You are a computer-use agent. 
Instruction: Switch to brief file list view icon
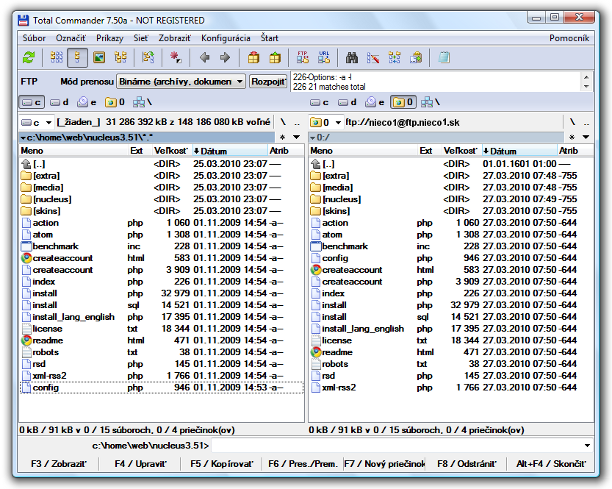pos(57,58)
